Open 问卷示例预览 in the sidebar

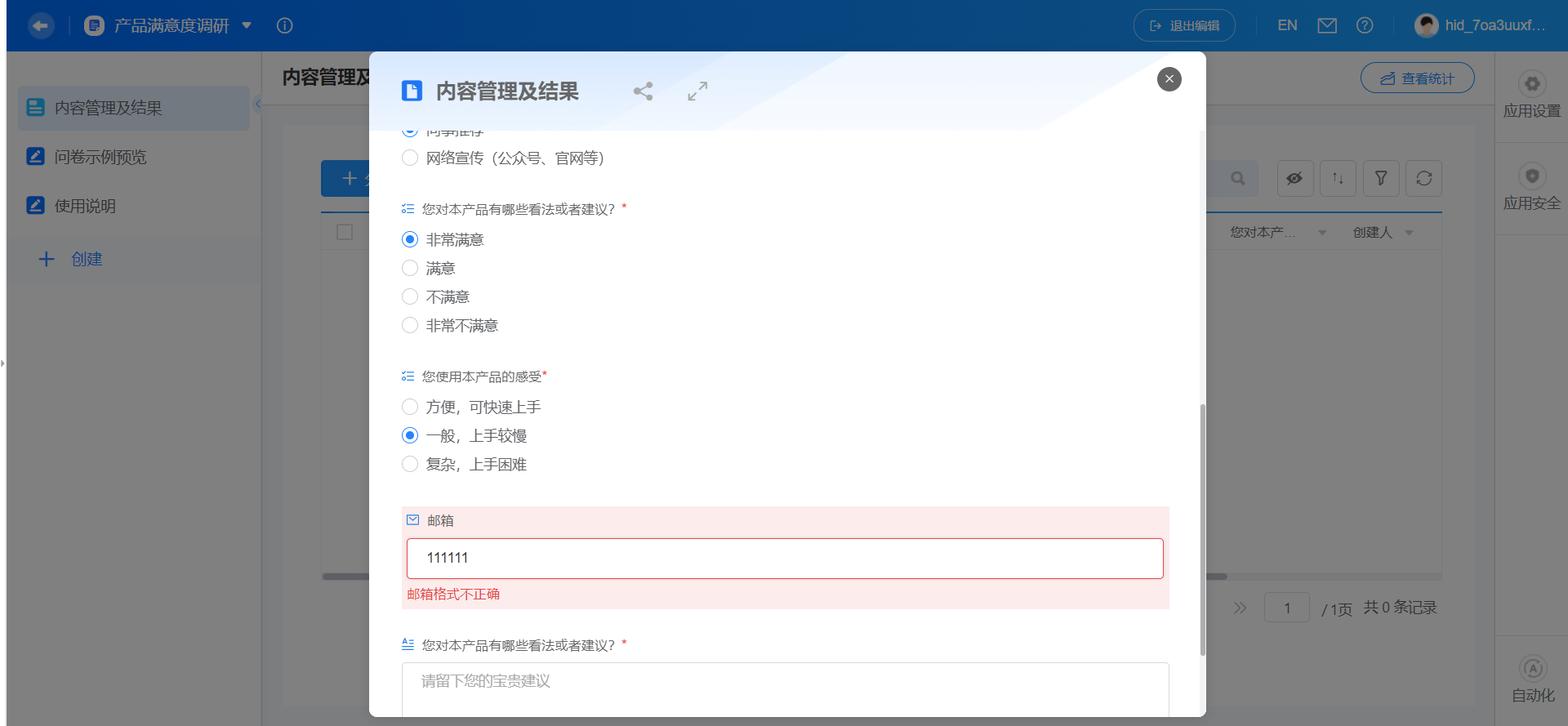pos(134,157)
